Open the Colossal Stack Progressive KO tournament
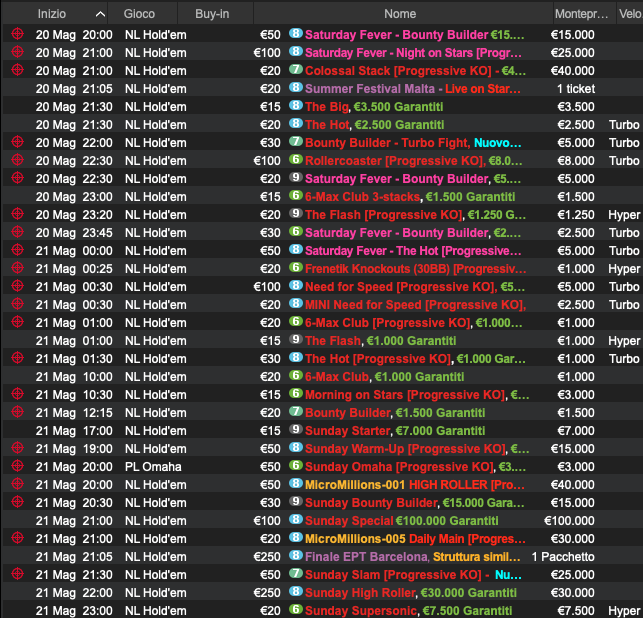The height and width of the screenshot is (618, 643). [415, 71]
